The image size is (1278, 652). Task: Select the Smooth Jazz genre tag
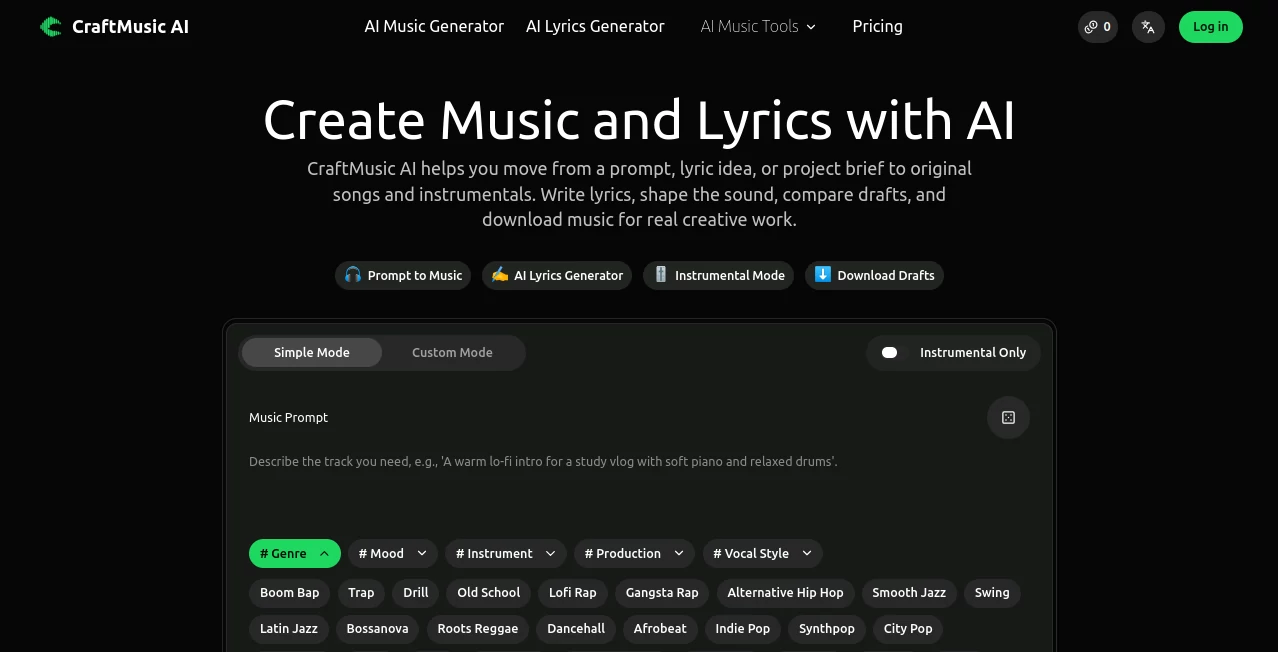(909, 593)
